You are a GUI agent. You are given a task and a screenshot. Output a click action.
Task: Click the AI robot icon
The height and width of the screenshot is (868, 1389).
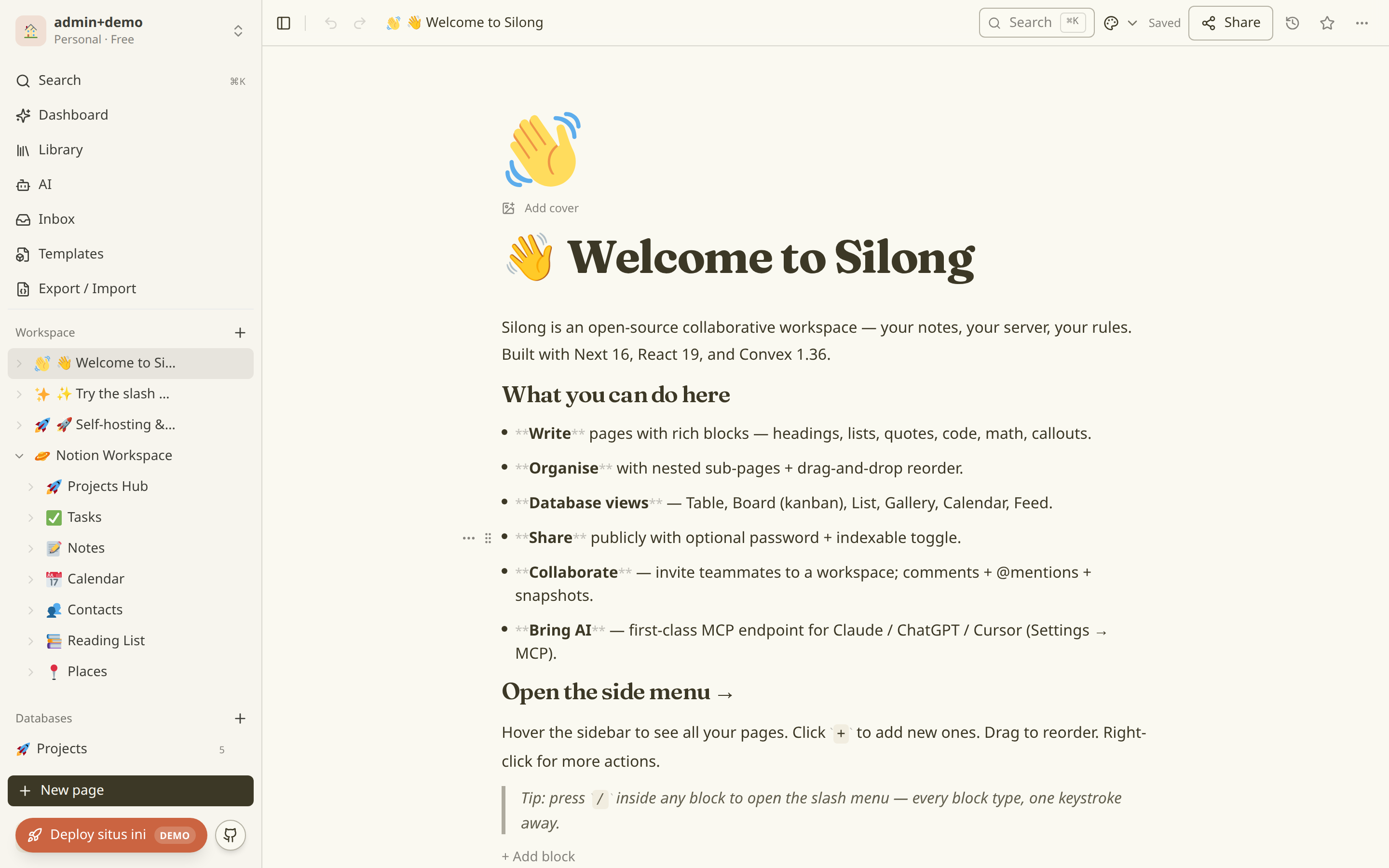click(x=23, y=185)
